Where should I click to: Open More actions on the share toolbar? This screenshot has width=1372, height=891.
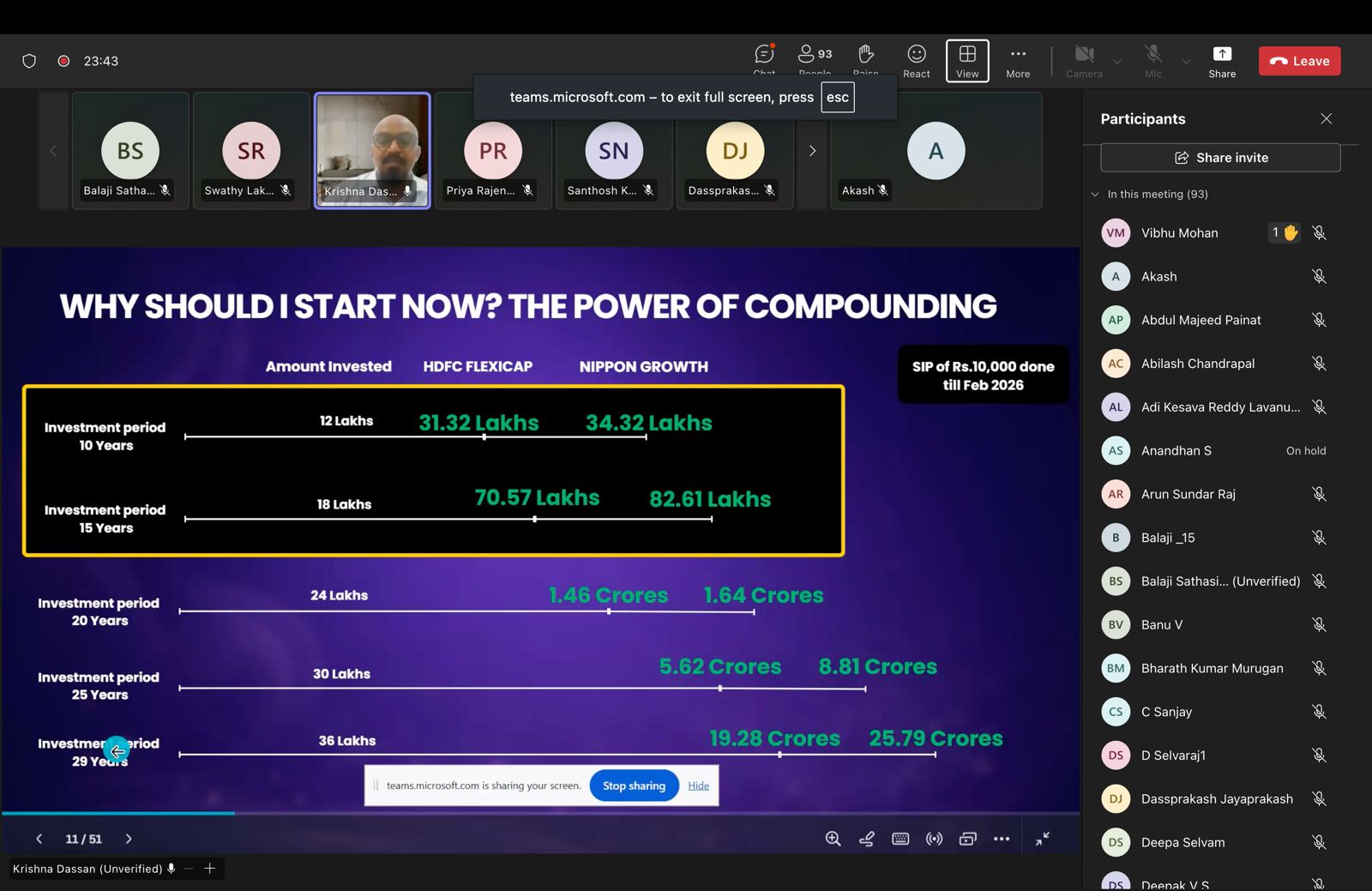(x=1002, y=838)
